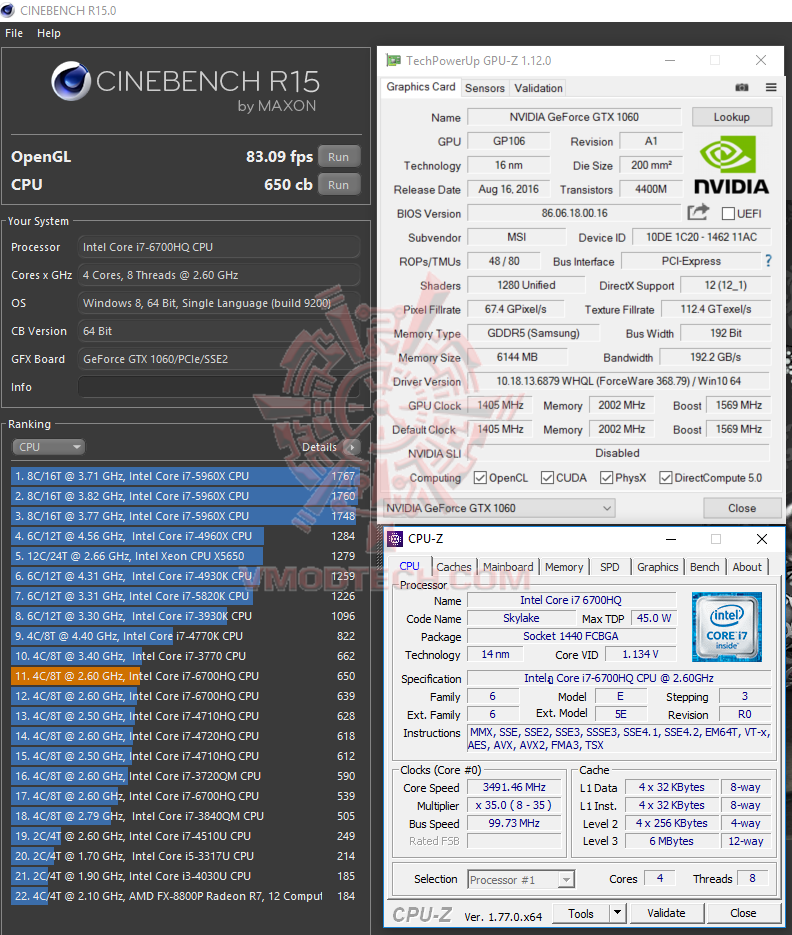
Task: Click GPU-Z title bar app icon
Action: (x=394, y=60)
